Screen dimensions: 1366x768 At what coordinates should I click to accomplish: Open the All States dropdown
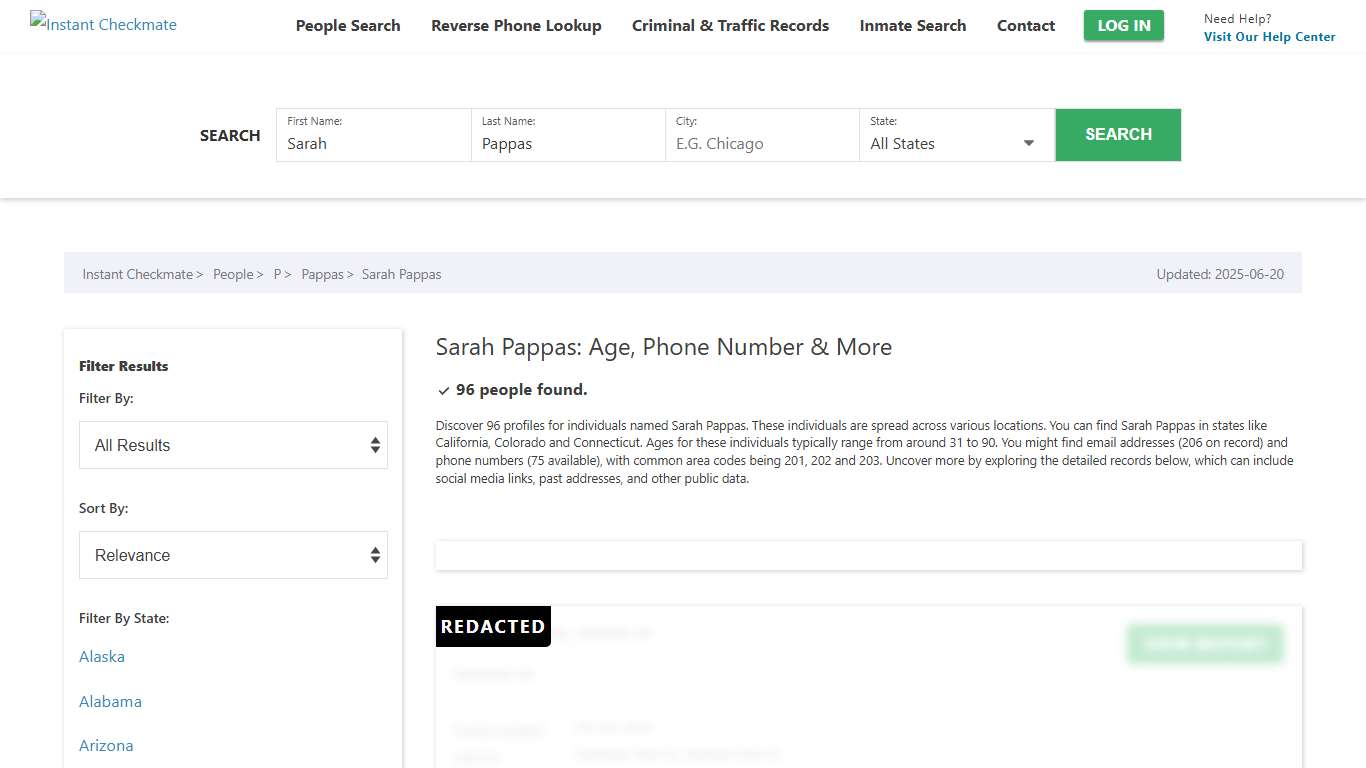pyautogui.click(x=950, y=143)
